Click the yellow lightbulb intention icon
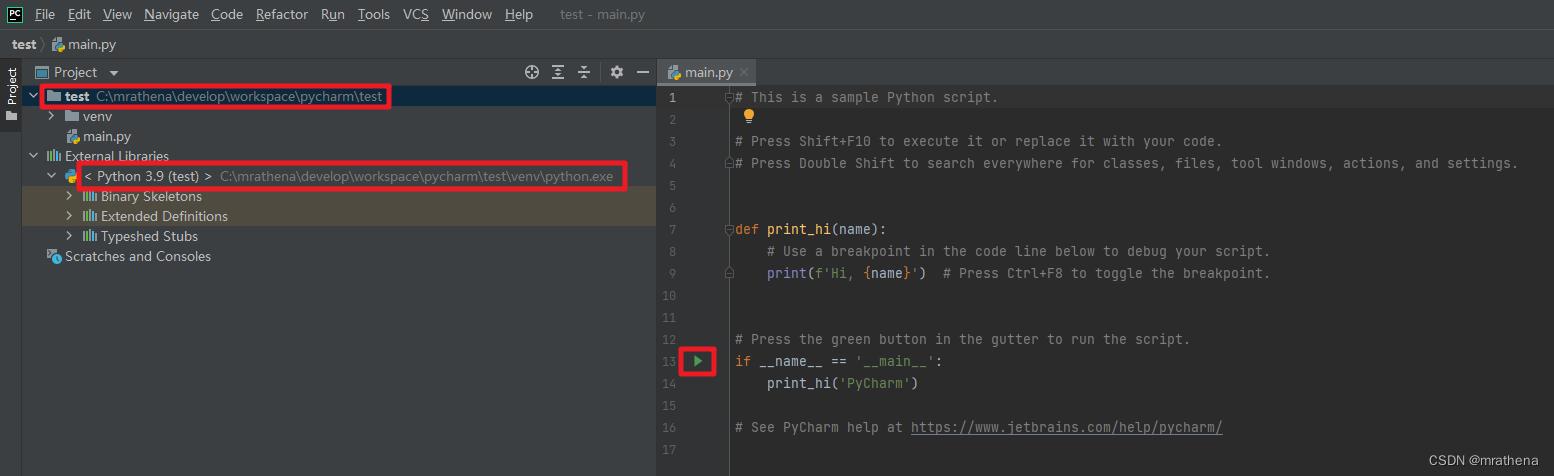 749,117
